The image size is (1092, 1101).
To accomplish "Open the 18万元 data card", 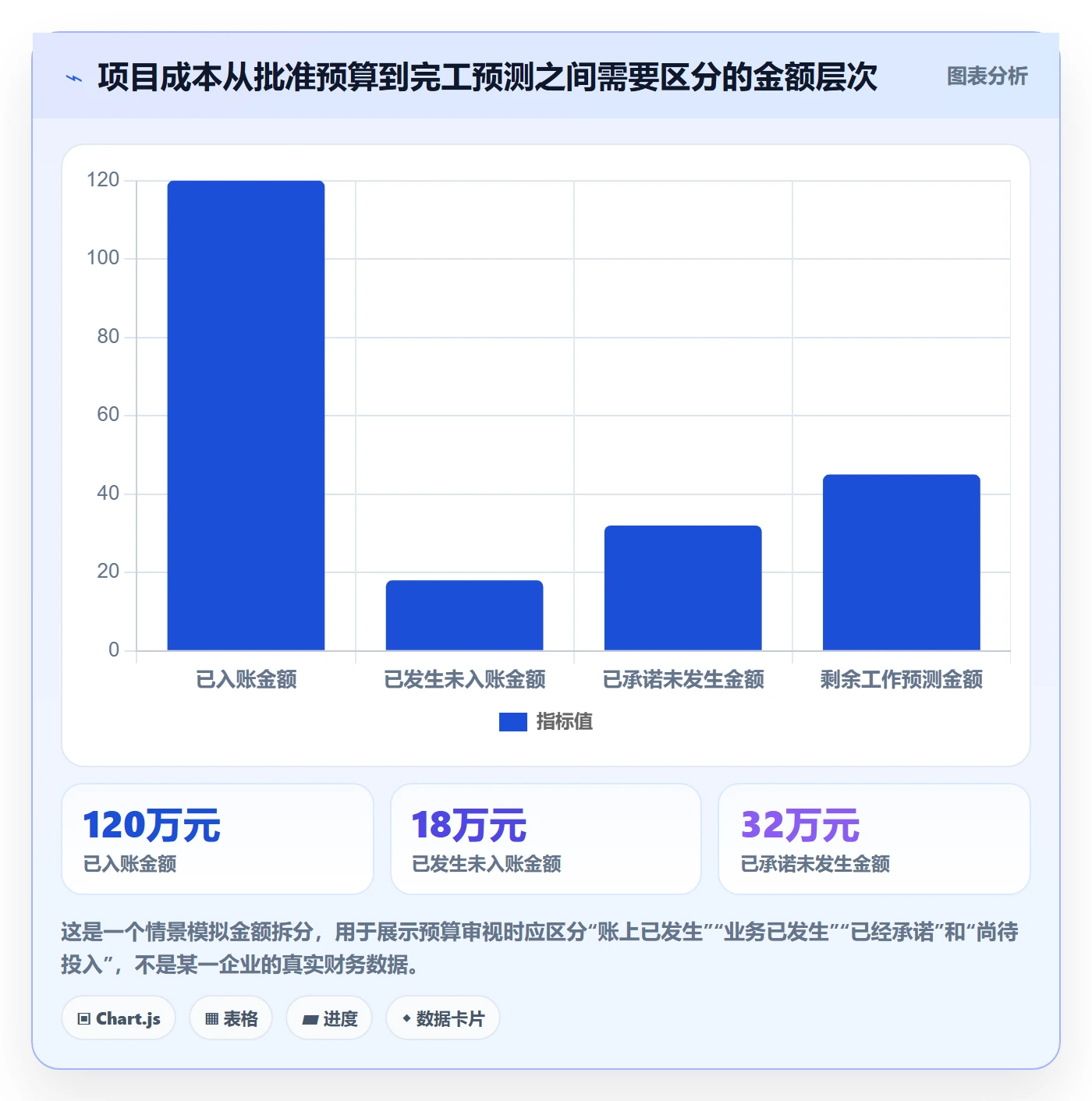I will tap(546, 839).
